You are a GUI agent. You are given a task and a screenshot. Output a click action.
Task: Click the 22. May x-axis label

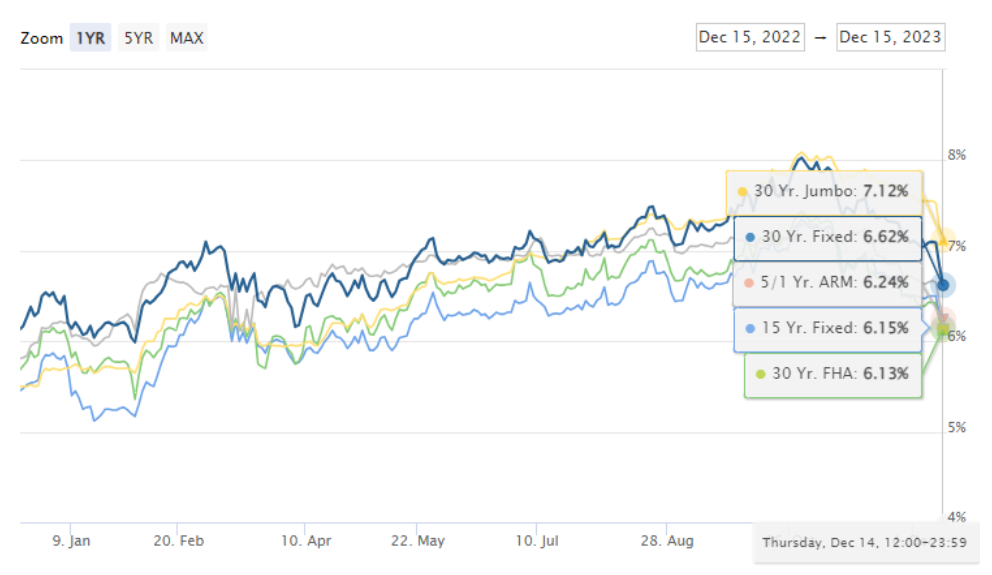point(418,541)
